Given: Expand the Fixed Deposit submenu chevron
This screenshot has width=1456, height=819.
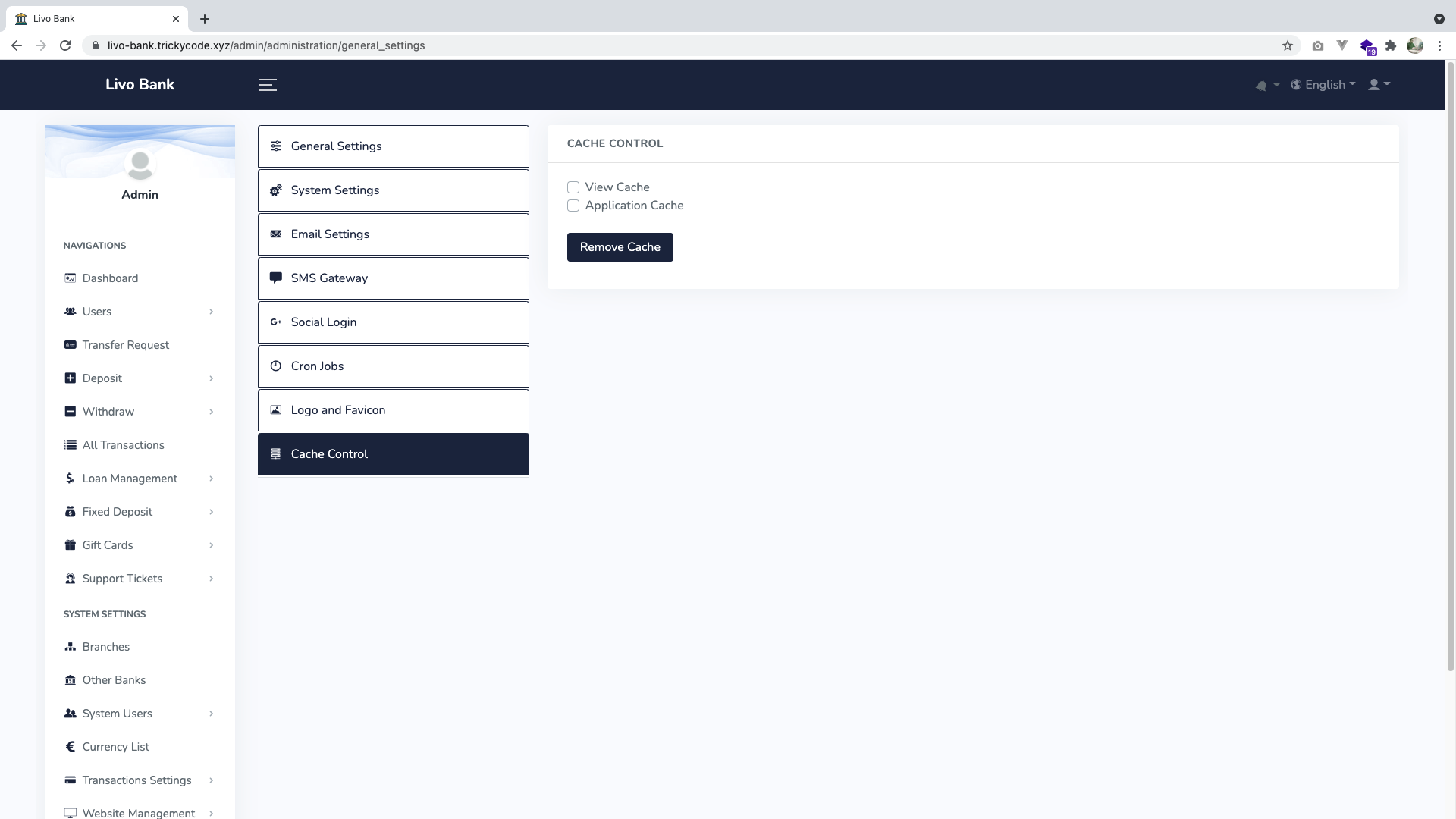Looking at the screenshot, I should (x=211, y=512).
